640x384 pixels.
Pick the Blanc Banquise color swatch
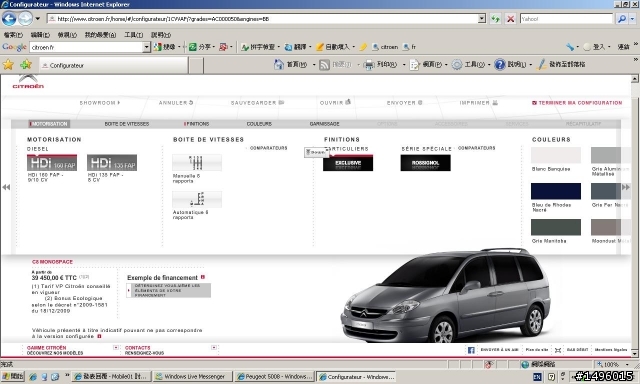pyautogui.click(x=556, y=155)
